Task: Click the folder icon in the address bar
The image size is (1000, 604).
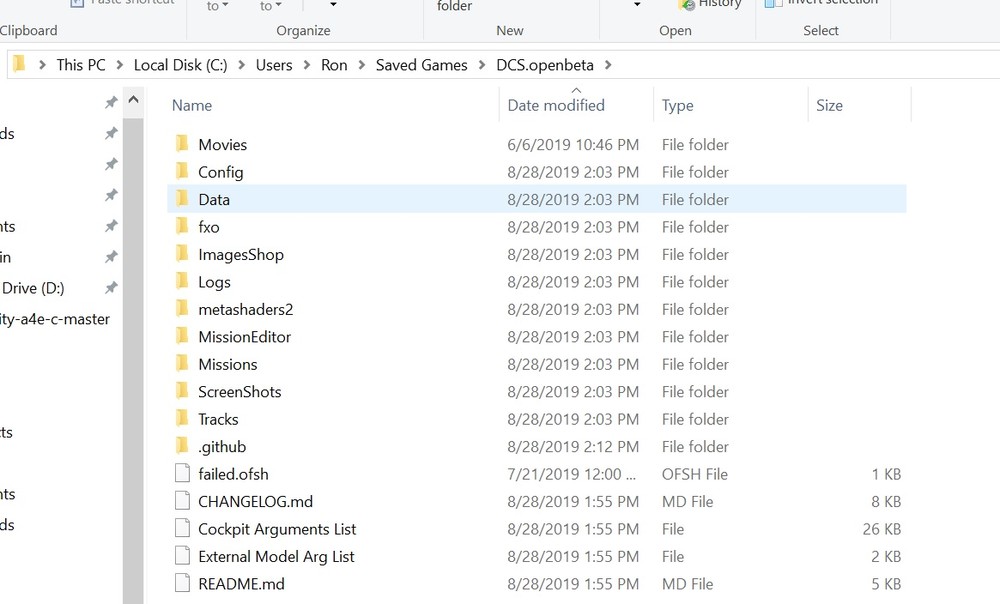Action: click(19, 65)
